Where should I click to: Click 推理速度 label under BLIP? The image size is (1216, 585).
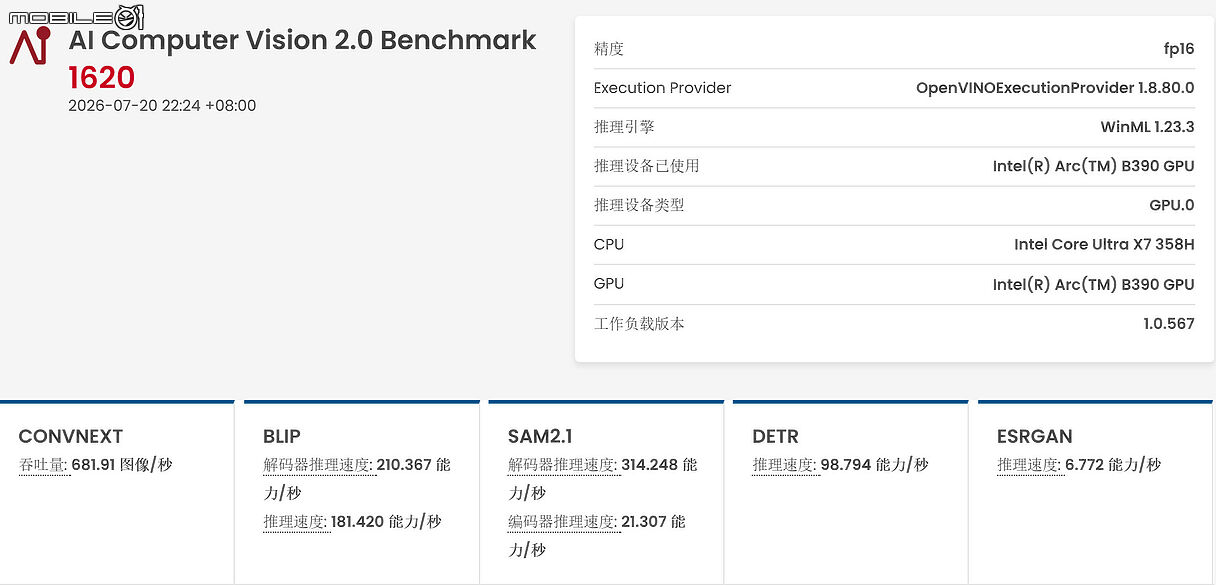(296, 522)
